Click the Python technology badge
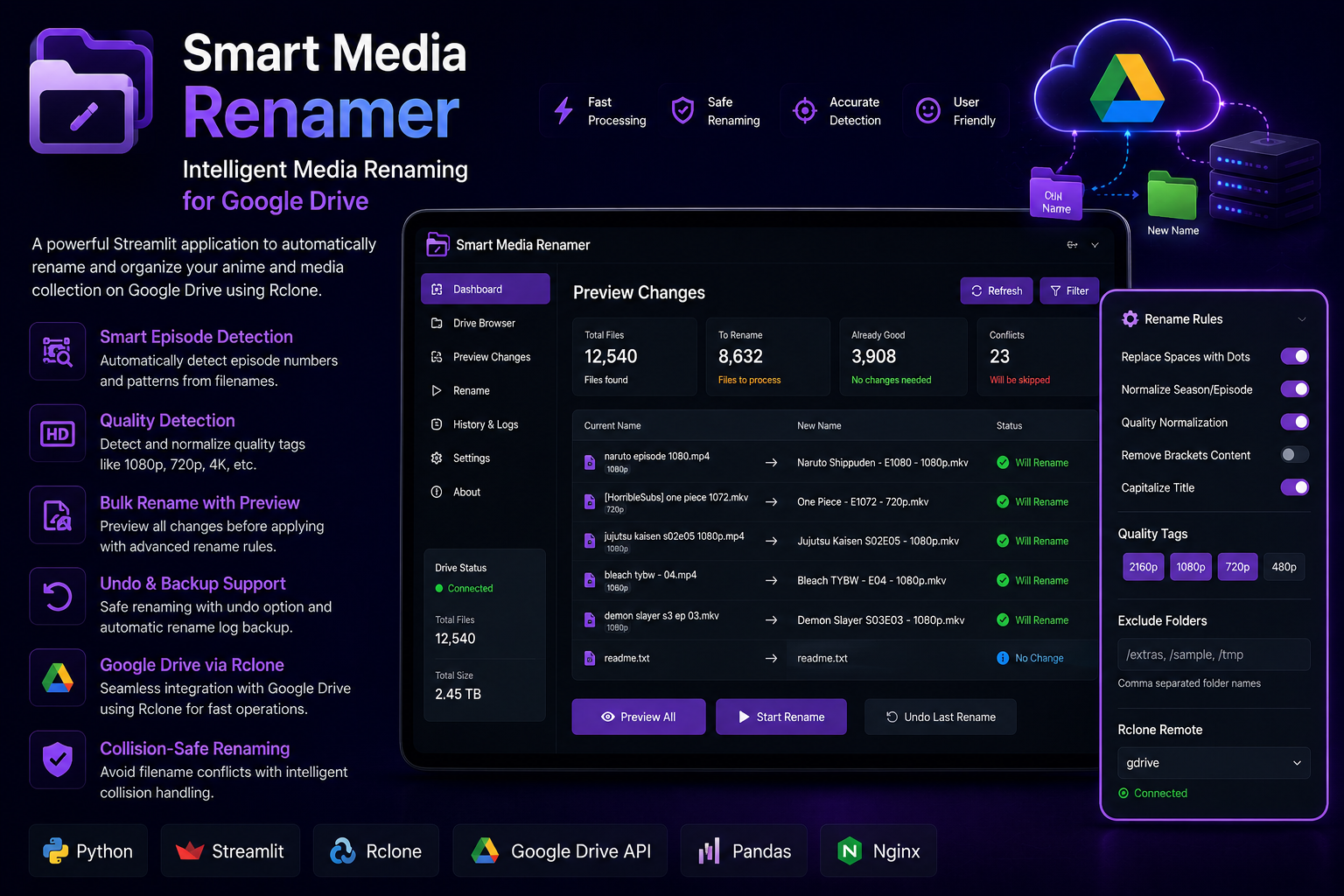This screenshot has width=1344, height=896. tap(88, 850)
